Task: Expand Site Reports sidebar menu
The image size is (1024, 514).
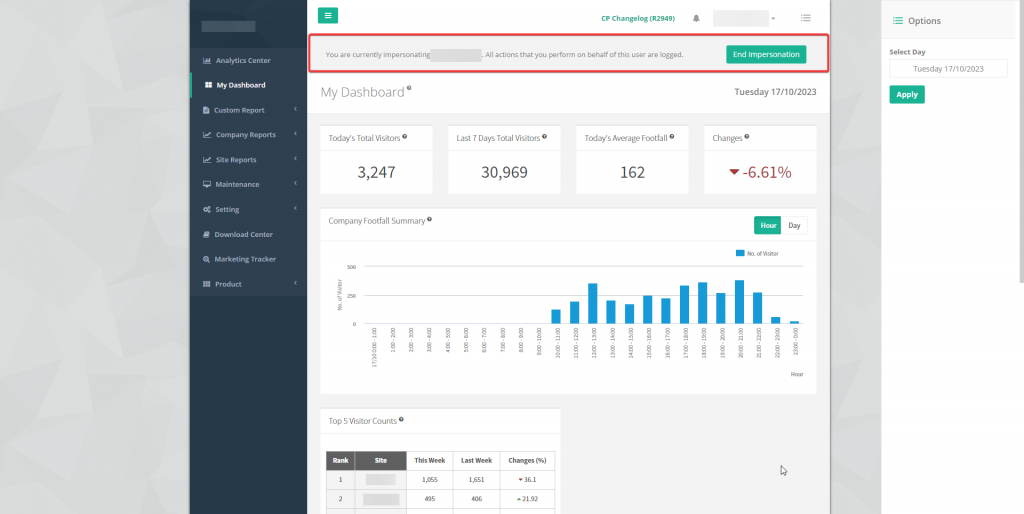Action: tap(235, 160)
